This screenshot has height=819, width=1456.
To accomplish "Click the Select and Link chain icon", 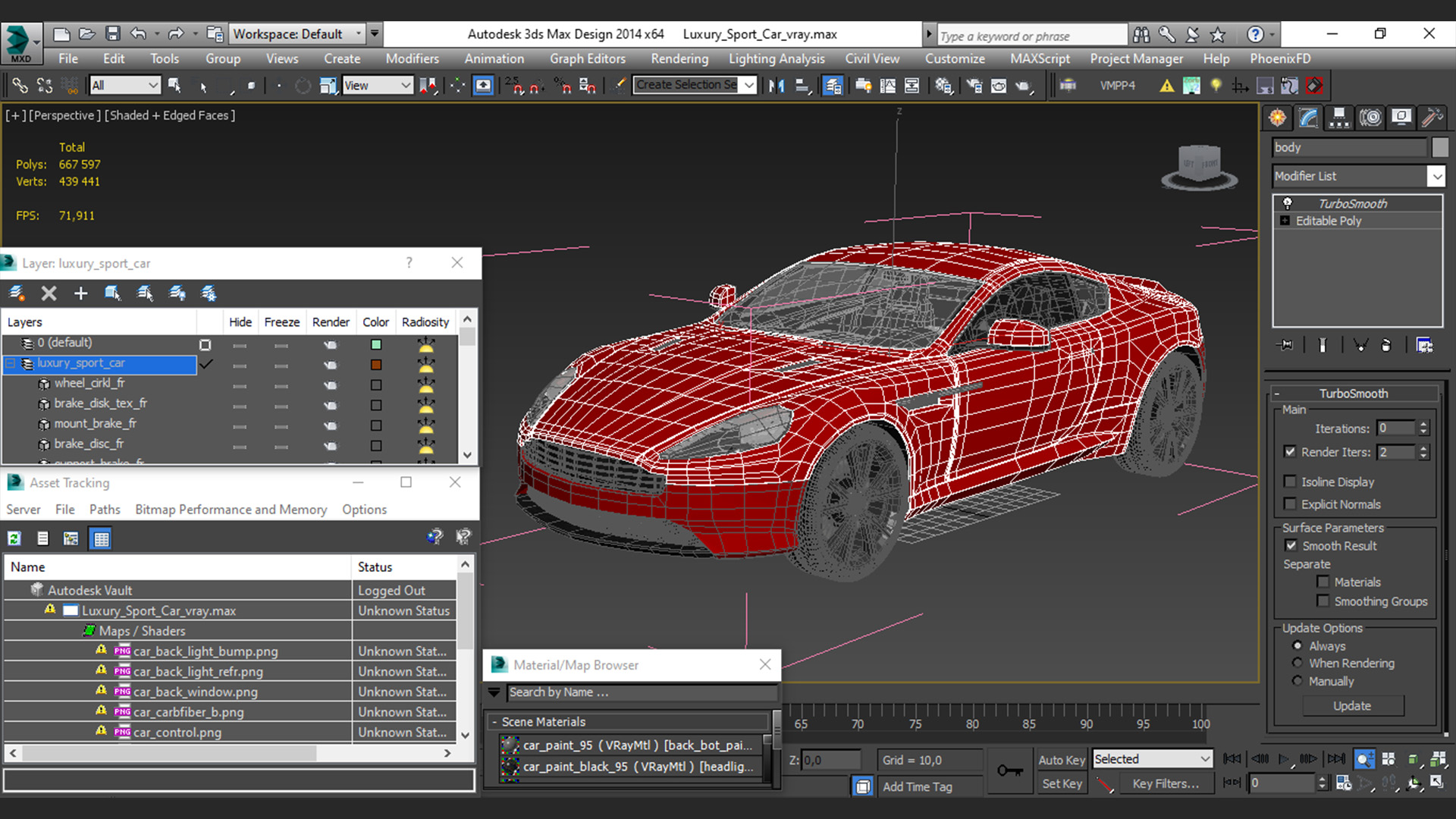I will 20,86.
